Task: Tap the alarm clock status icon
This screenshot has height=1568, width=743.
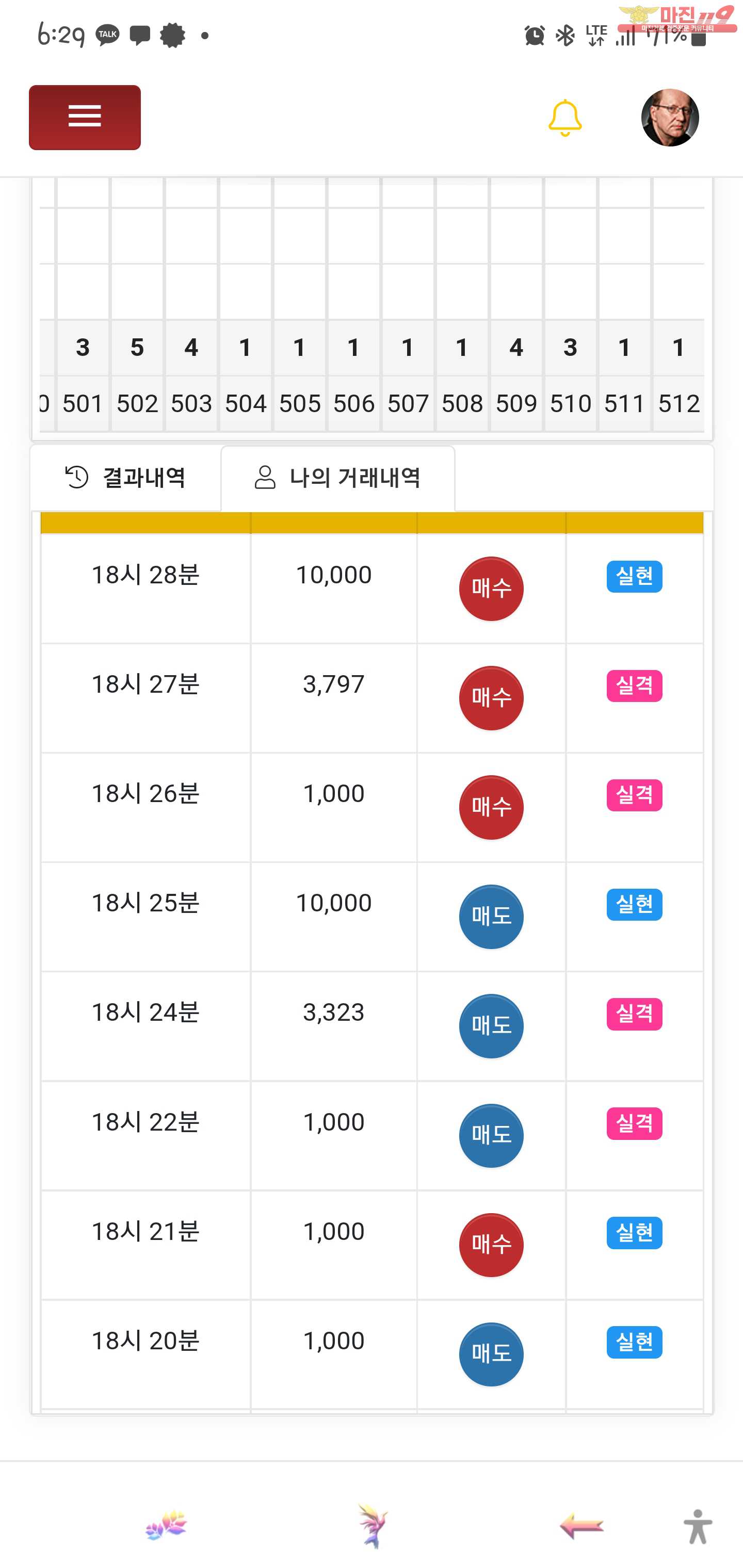Action: 534,35
